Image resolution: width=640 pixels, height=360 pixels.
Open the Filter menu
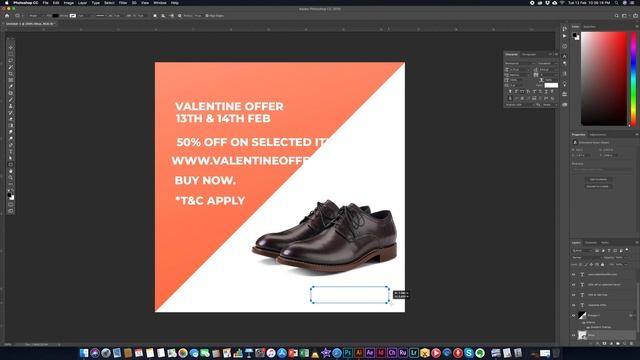pos(123,3)
